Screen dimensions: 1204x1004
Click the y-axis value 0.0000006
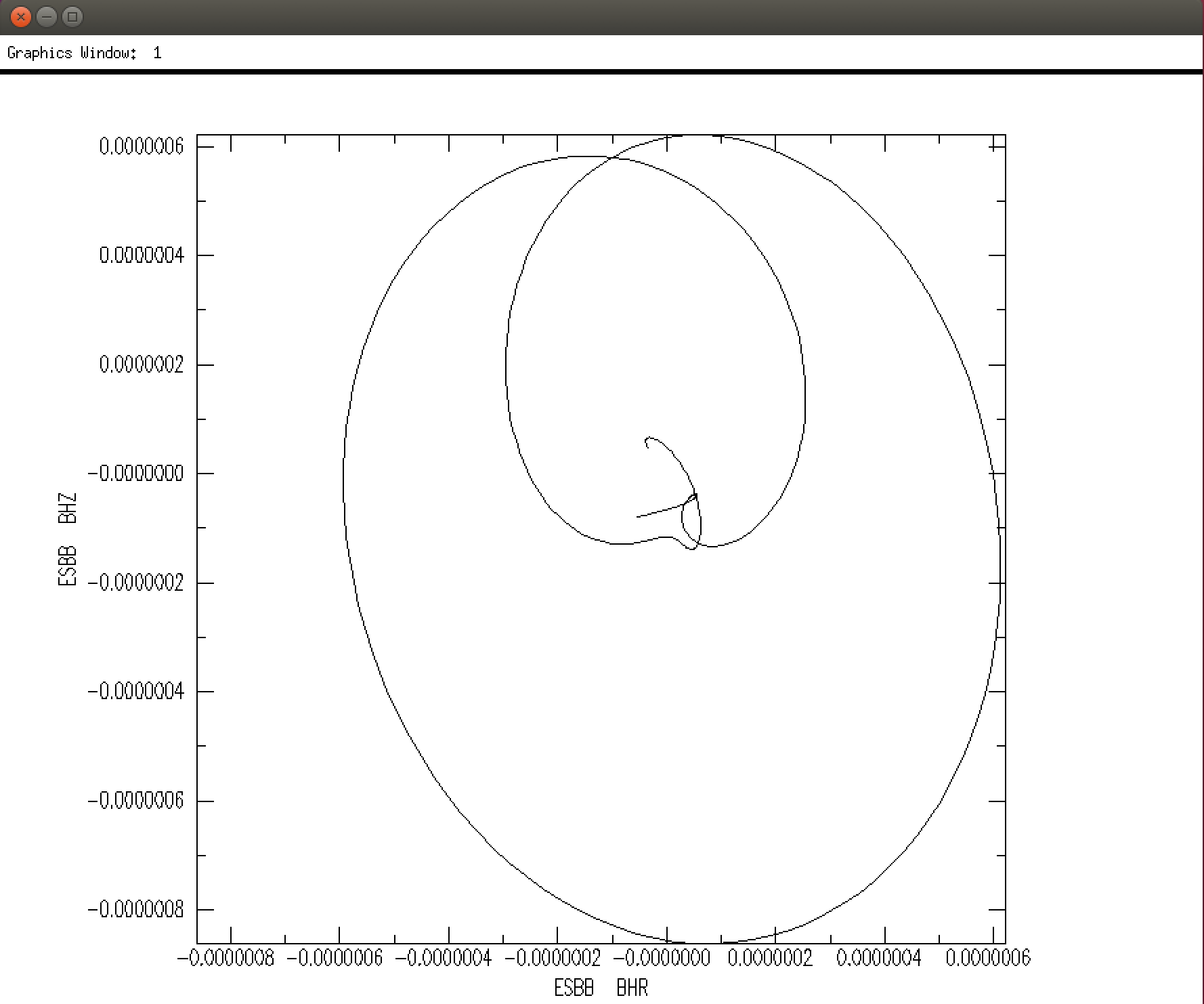point(142,146)
